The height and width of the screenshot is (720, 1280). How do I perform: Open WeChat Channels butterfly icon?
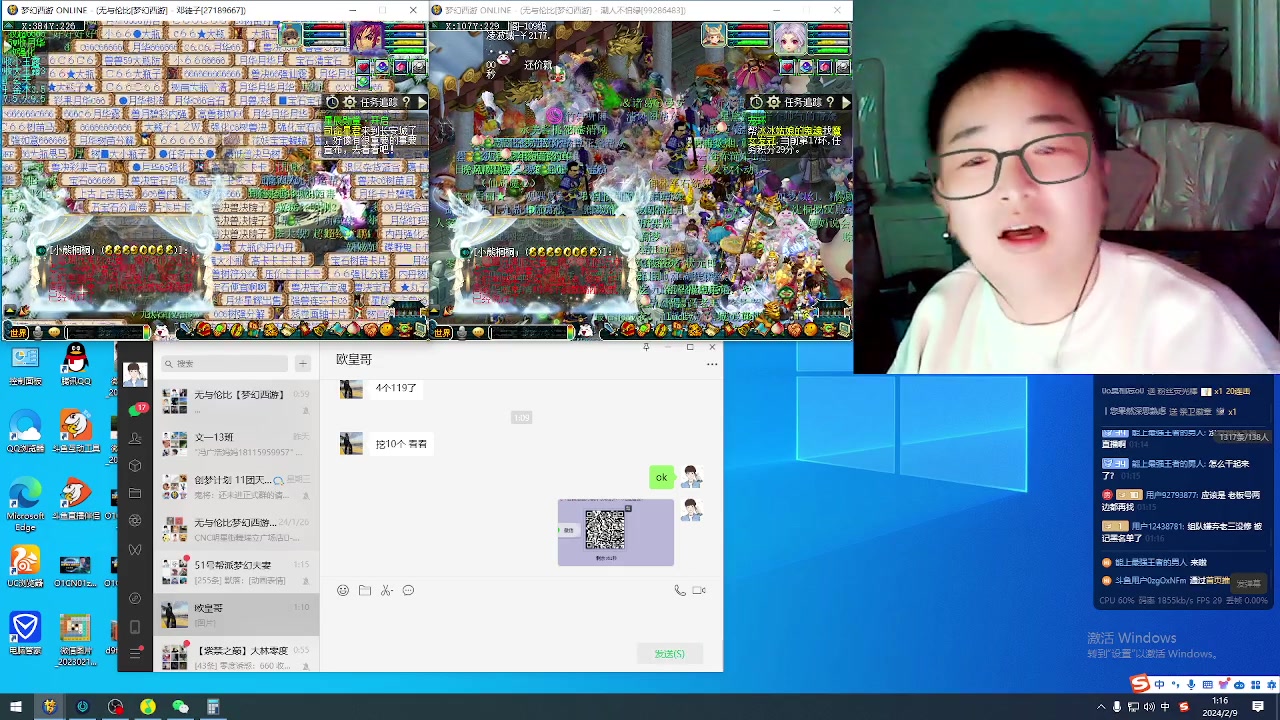(135, 549)
